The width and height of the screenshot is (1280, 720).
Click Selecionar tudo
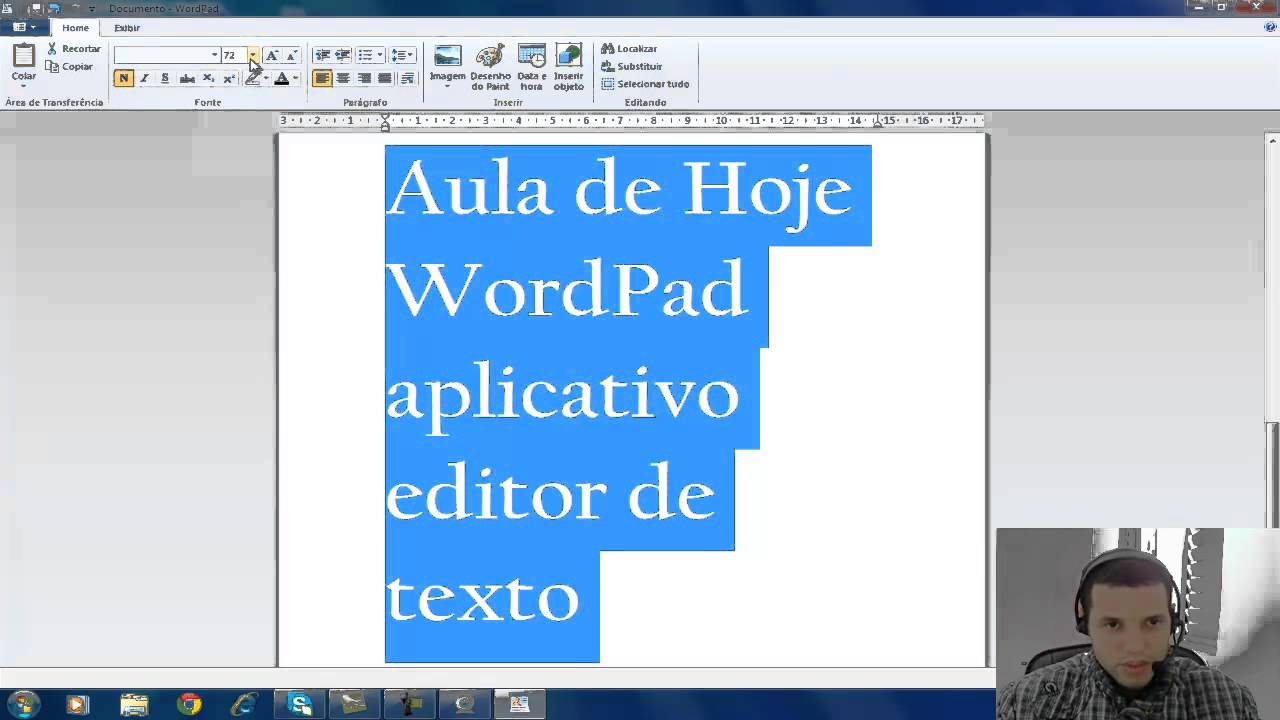[x=645, y=84]
